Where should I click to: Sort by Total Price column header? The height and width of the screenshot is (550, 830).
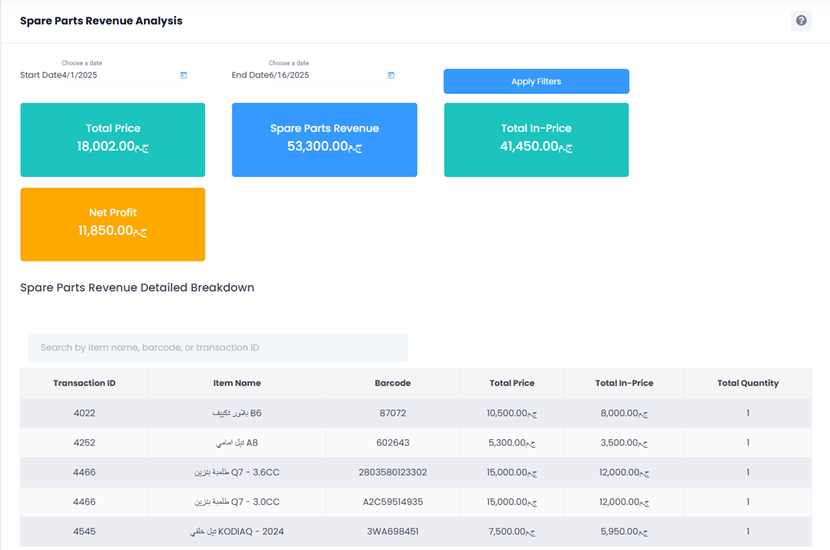(x=512, y=383)
